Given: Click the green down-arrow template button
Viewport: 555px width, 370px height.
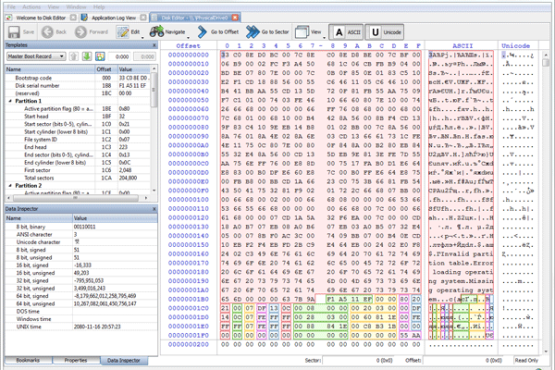Looking at the screenshot, I should 87,56.
